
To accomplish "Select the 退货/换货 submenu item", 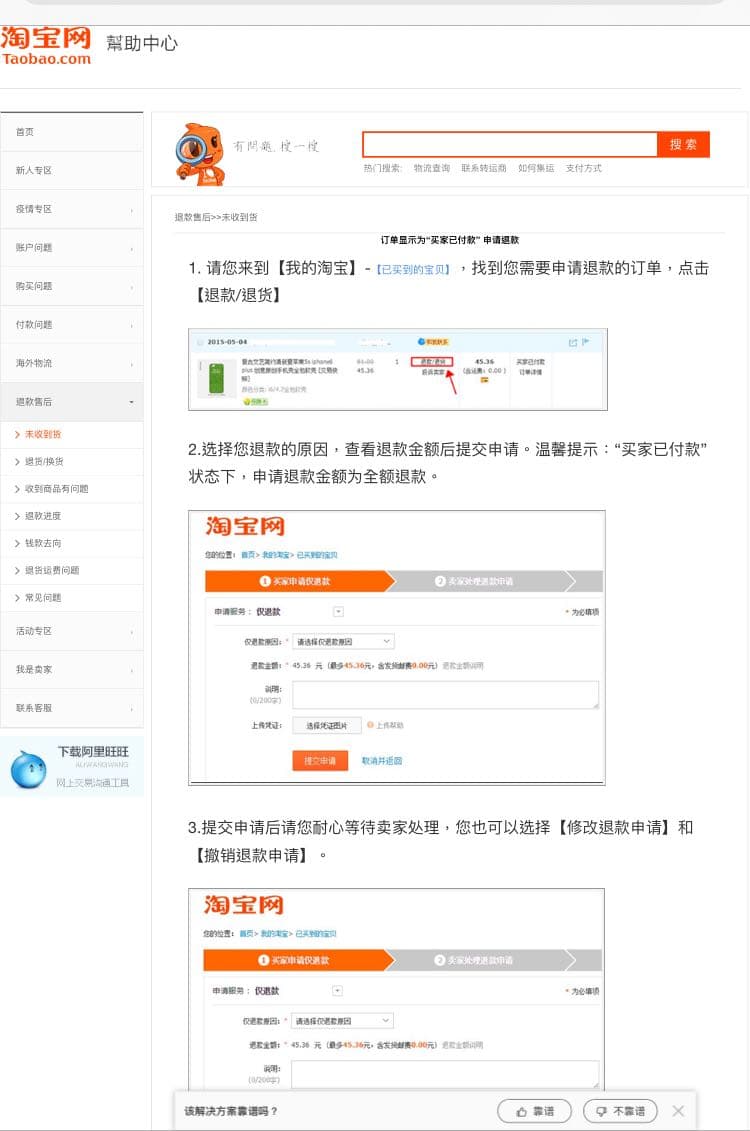I will point(71,462).
